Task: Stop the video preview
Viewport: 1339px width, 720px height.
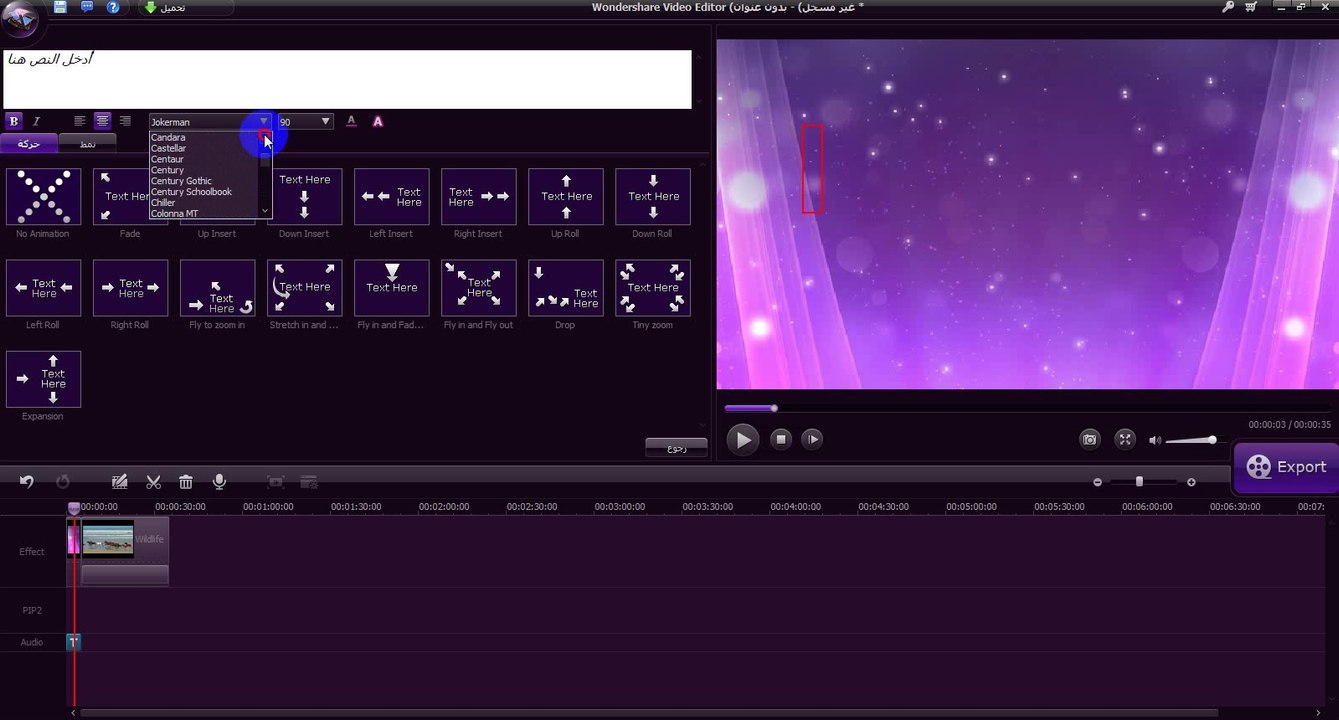Action: 782,439
